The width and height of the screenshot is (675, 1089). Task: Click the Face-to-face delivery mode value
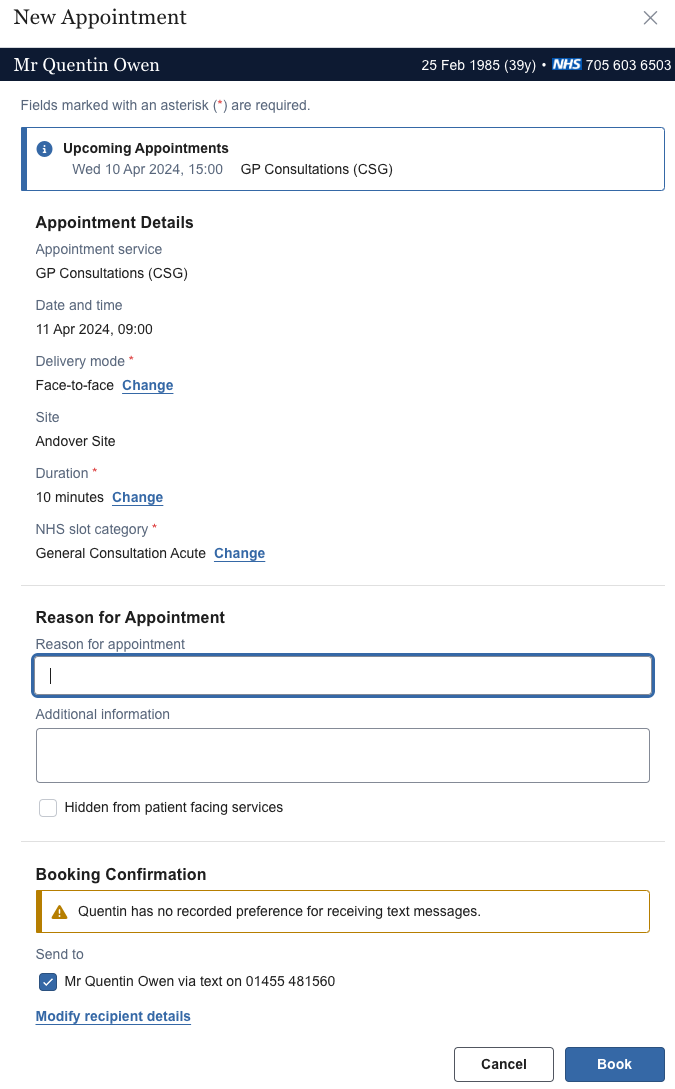coord(75,386)
